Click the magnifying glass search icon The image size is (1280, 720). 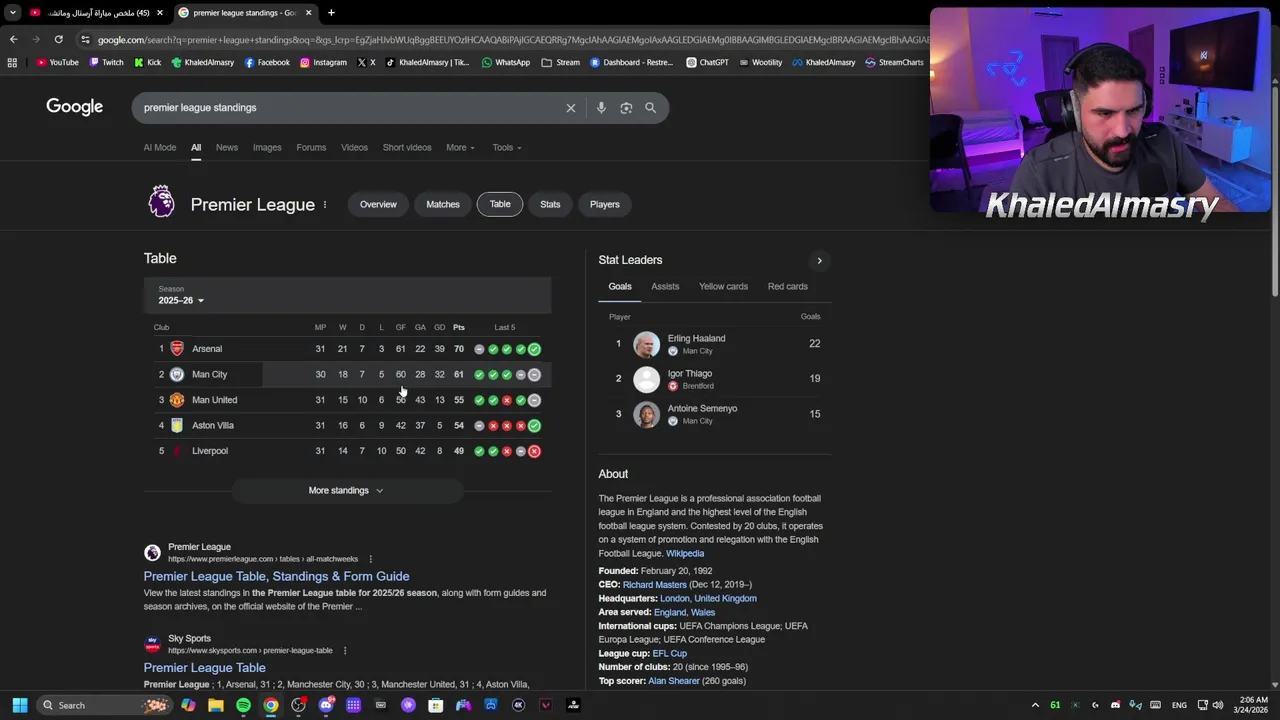coord(651,108)
